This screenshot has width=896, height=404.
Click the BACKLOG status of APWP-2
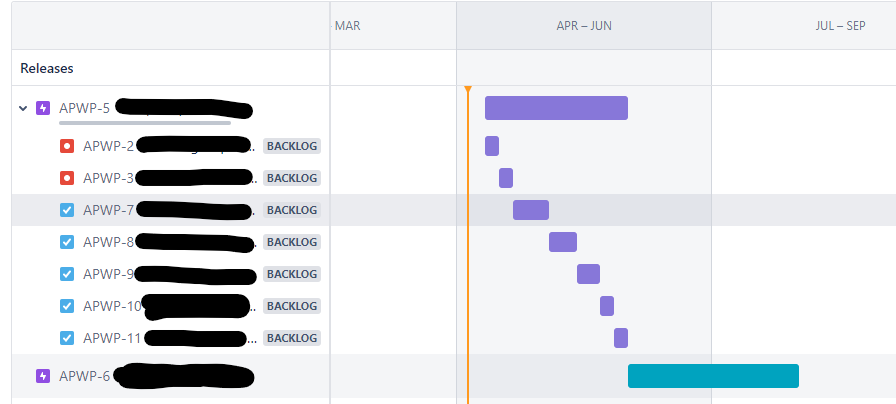coord(292,146)
